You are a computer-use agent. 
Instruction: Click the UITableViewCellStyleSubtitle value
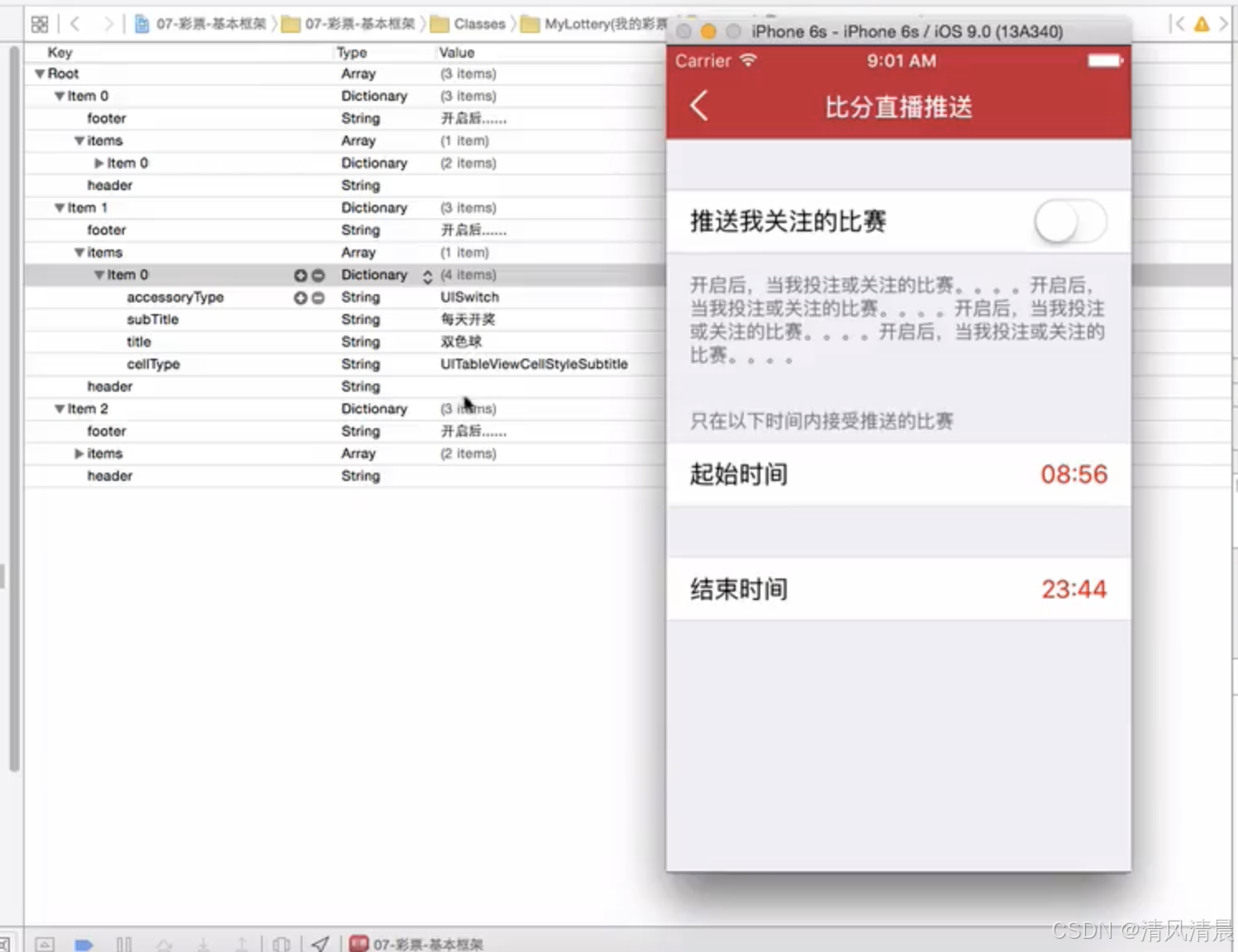coord(534,364)
